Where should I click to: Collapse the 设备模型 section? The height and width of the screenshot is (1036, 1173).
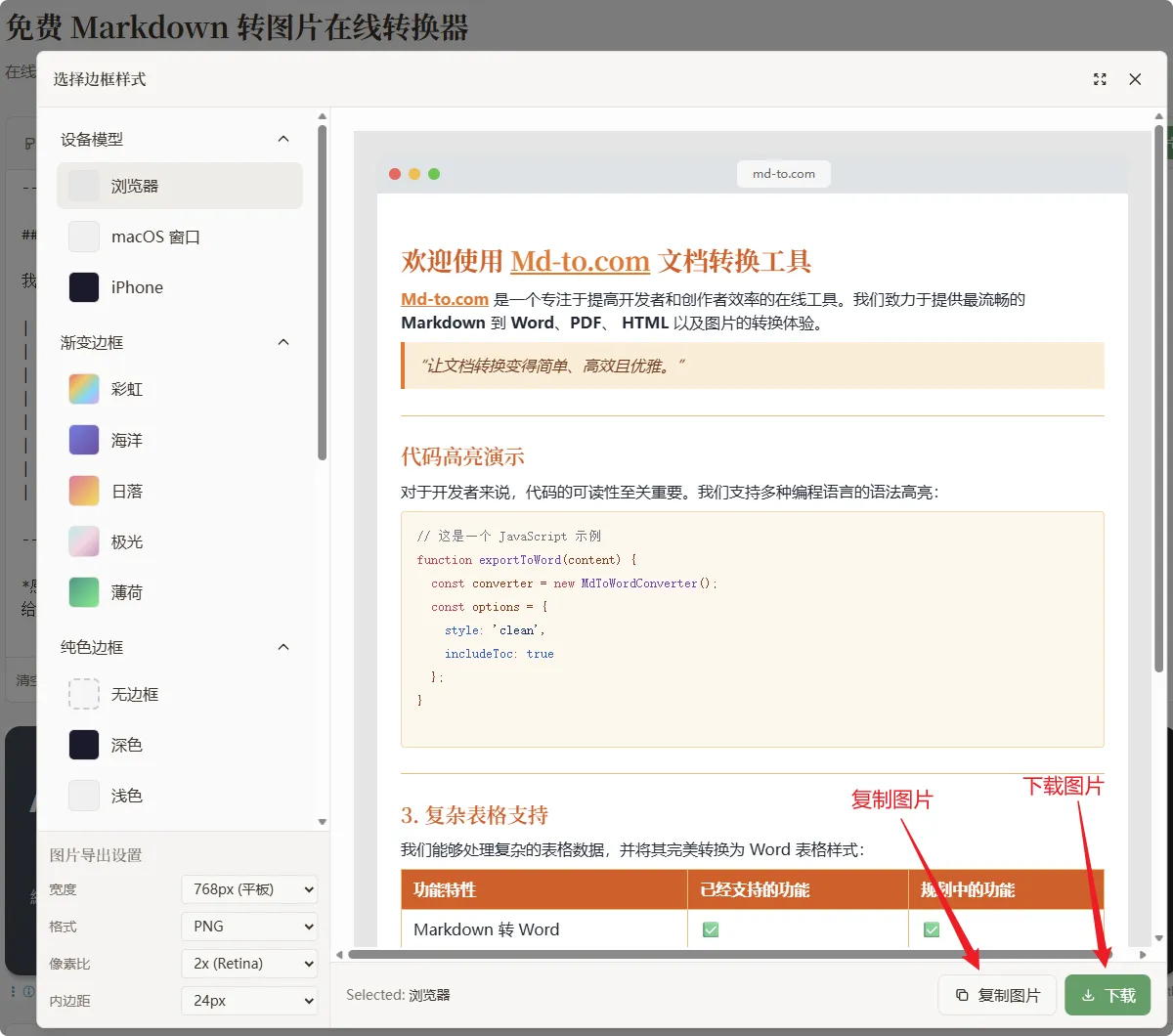[283, 139]
